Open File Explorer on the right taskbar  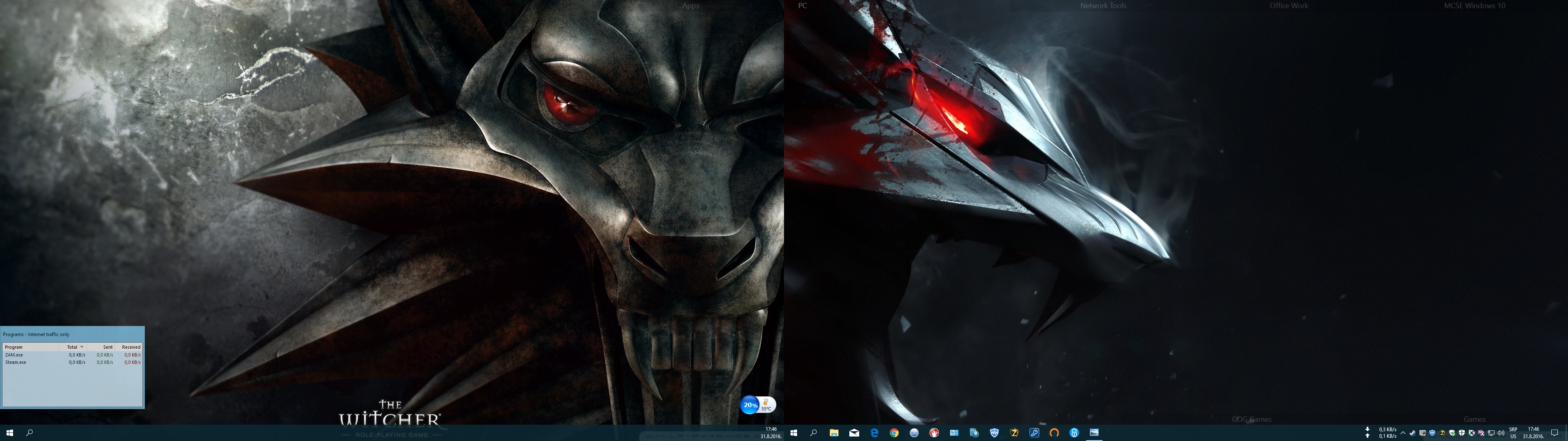pyautogui.click(x=835, y=433)
